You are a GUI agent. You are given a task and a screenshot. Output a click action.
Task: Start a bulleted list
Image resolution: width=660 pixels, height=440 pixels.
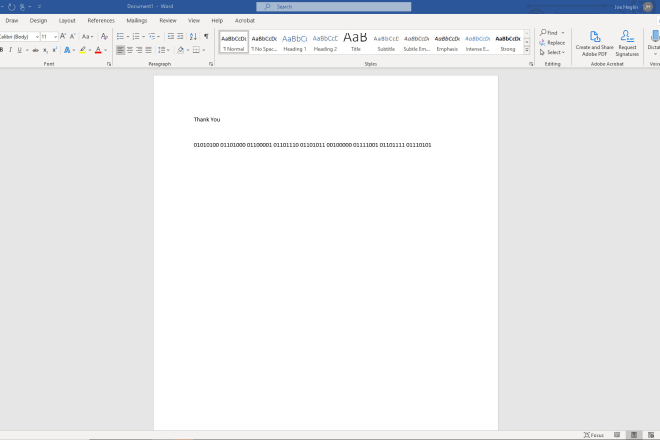120,37
